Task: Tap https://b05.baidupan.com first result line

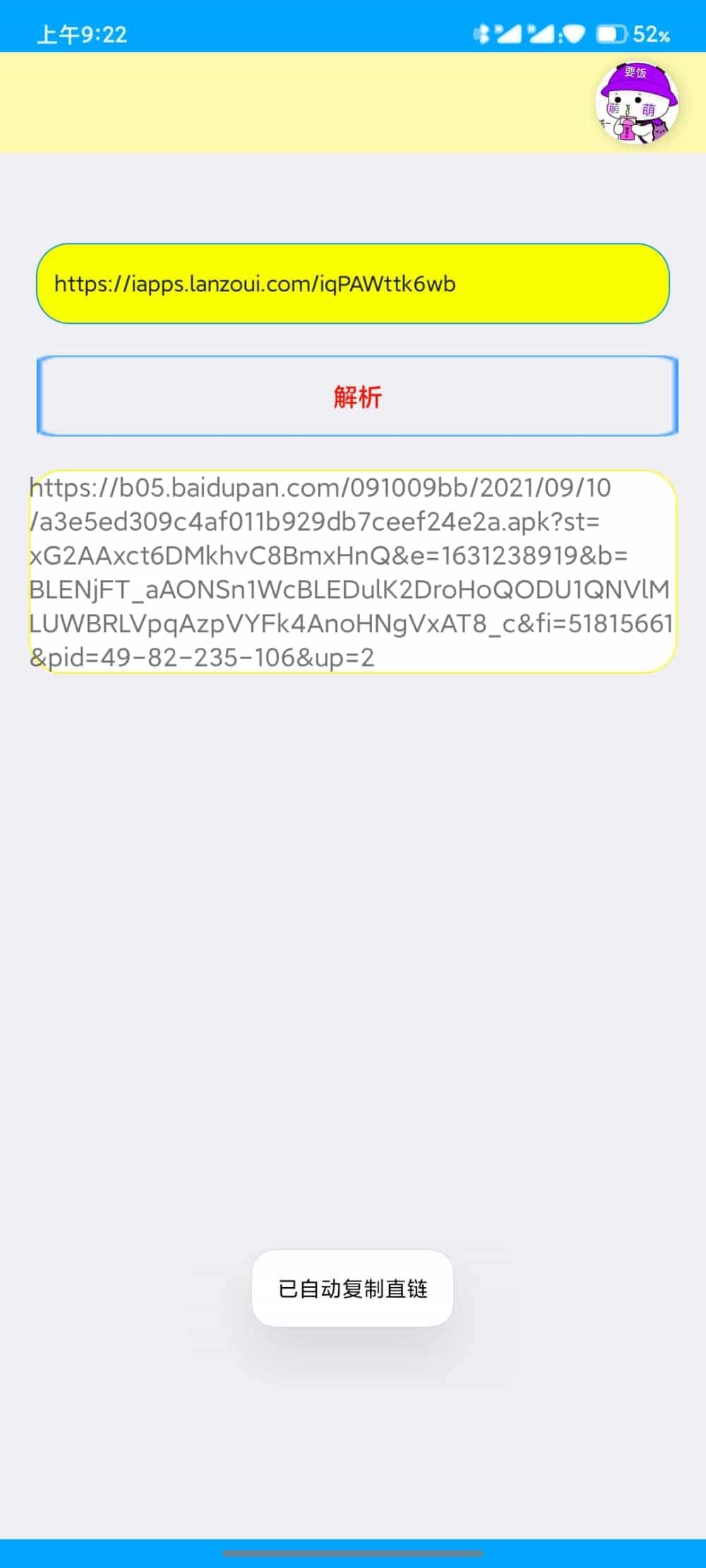Action: point(320,488)
